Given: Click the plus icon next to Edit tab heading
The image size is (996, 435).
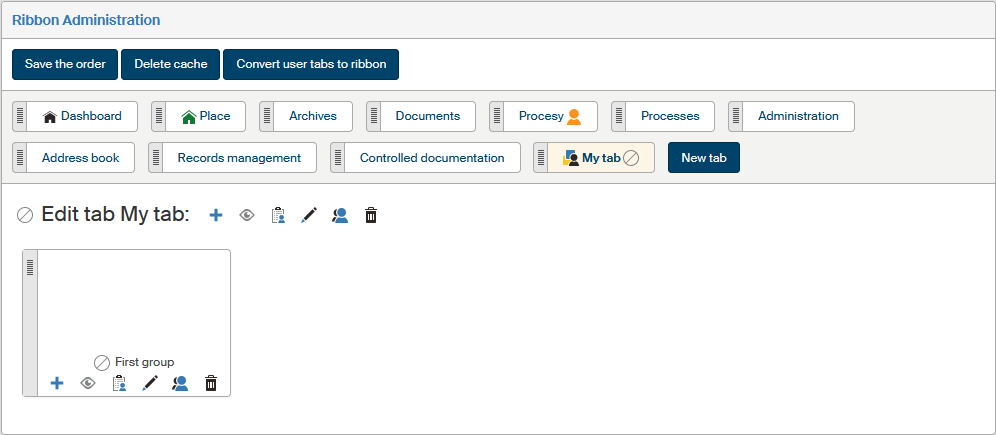Looking at the screenshot, I should [215, 215].
